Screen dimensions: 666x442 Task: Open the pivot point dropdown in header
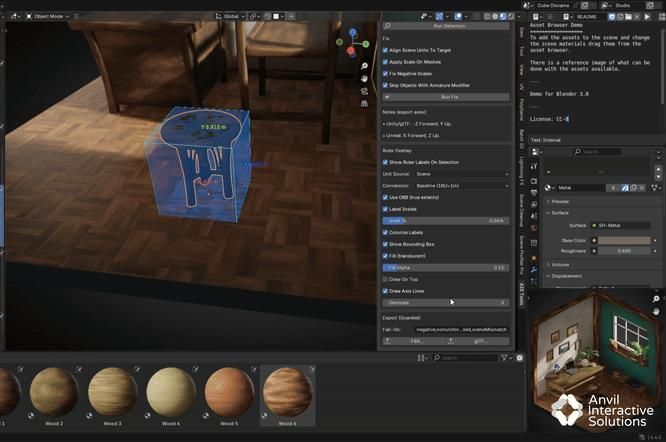pos(254,17)
